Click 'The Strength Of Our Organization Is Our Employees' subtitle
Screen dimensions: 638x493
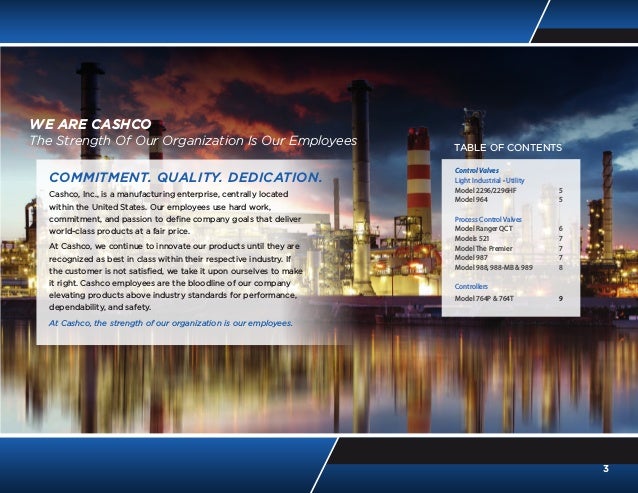[193, 140]
